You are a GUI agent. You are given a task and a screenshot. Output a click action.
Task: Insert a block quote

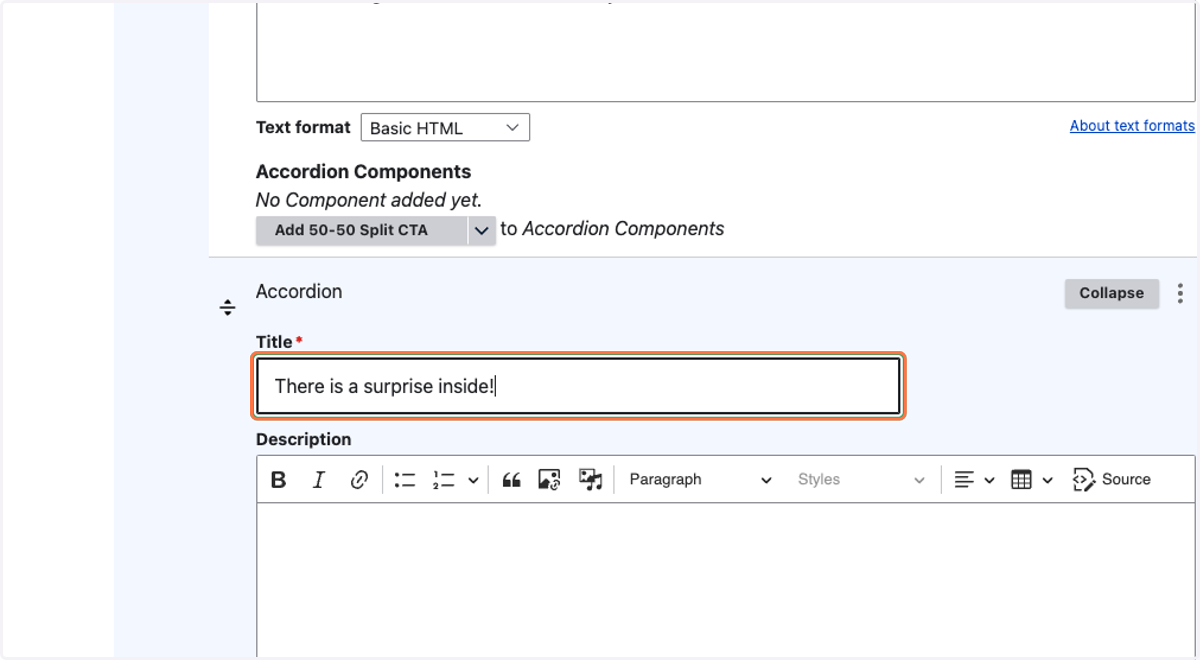point(511,480)
